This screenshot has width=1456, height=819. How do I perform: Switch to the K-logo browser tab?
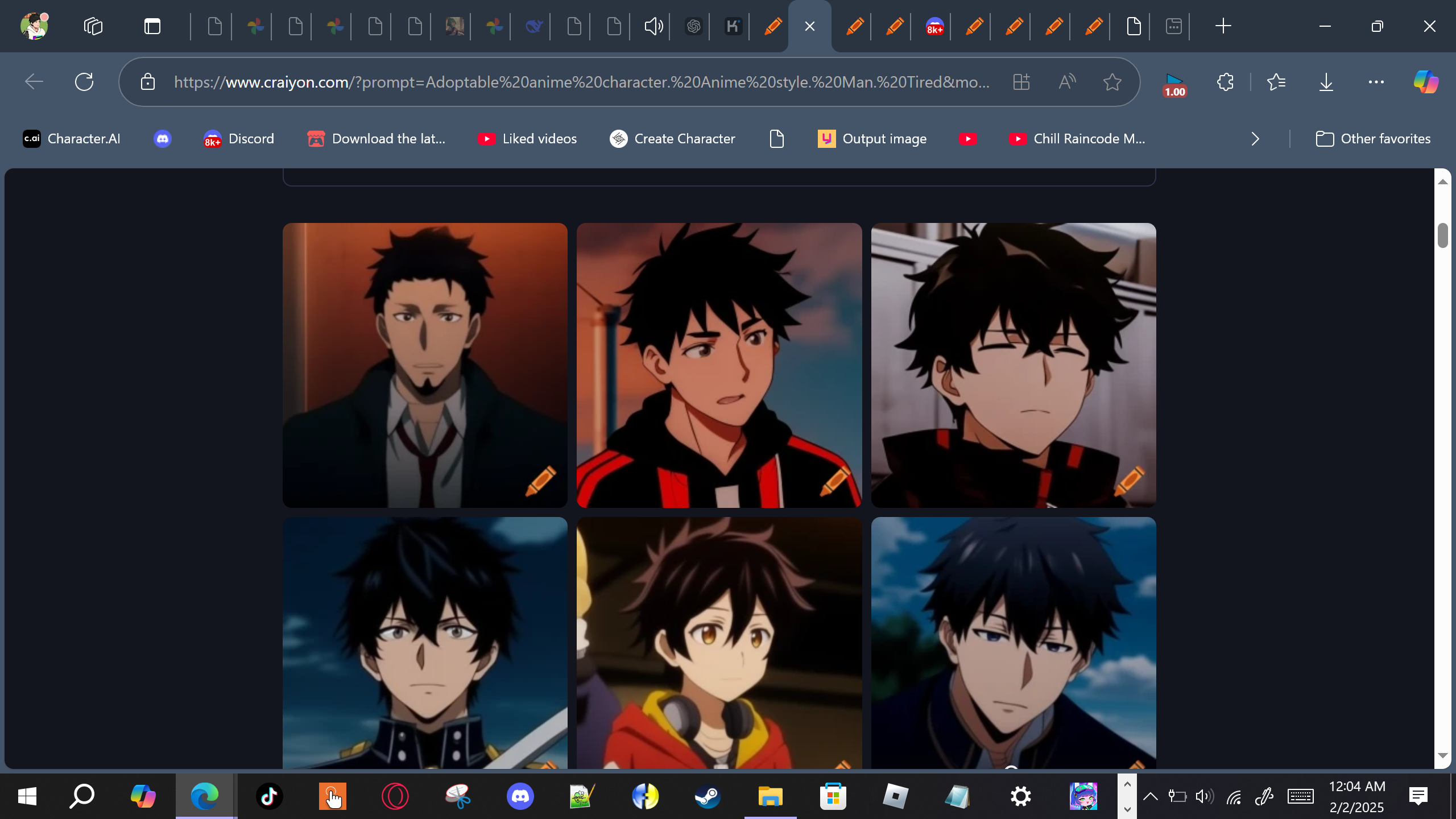(733, 26)
